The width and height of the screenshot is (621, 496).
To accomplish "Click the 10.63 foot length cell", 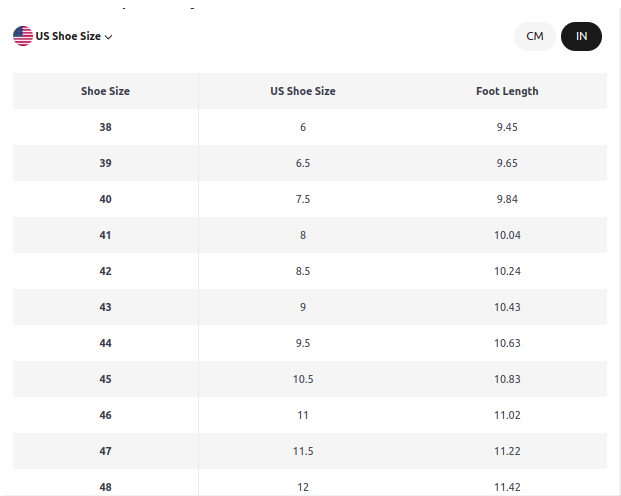I will point(507,343).
